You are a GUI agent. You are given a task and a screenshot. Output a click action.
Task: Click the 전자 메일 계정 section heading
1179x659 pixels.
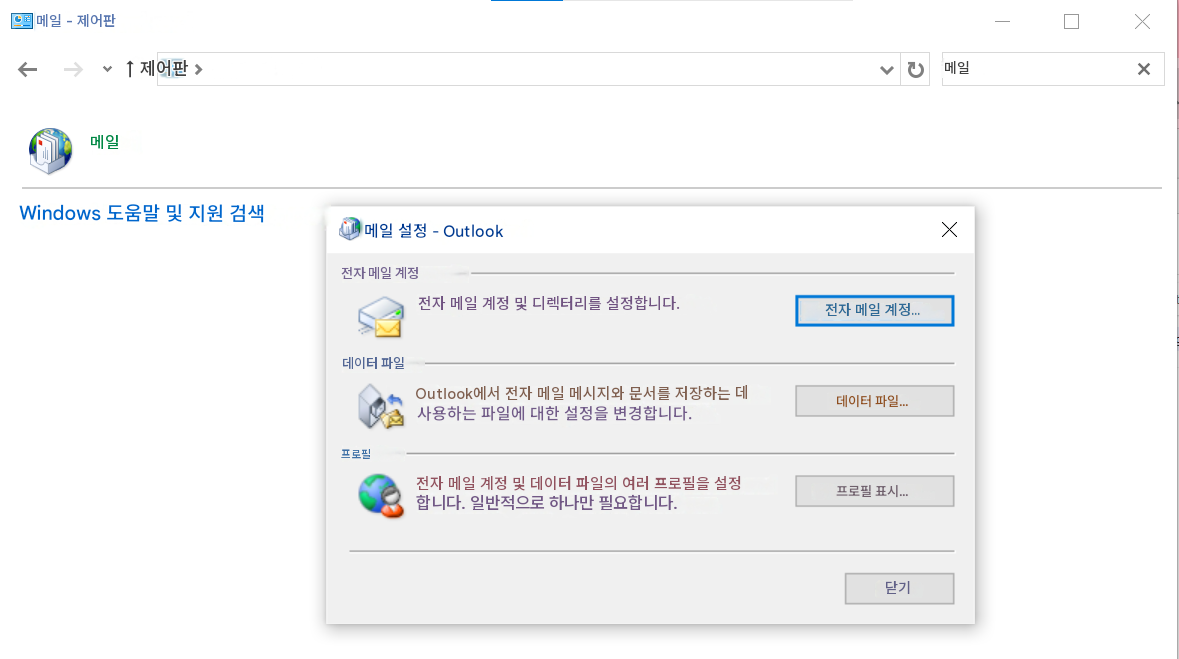tap(380, 273)
